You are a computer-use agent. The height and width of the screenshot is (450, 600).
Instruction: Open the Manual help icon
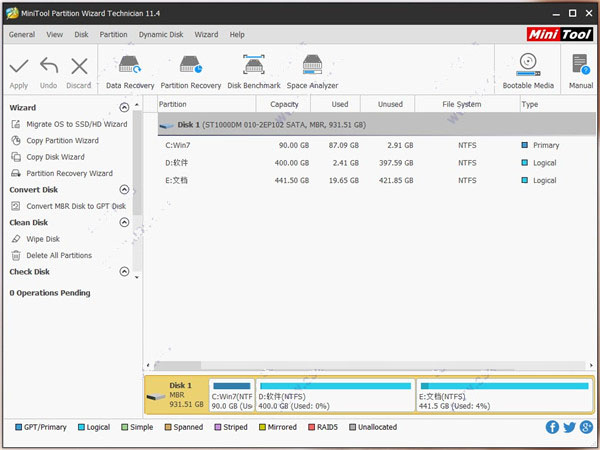point(580,64)
